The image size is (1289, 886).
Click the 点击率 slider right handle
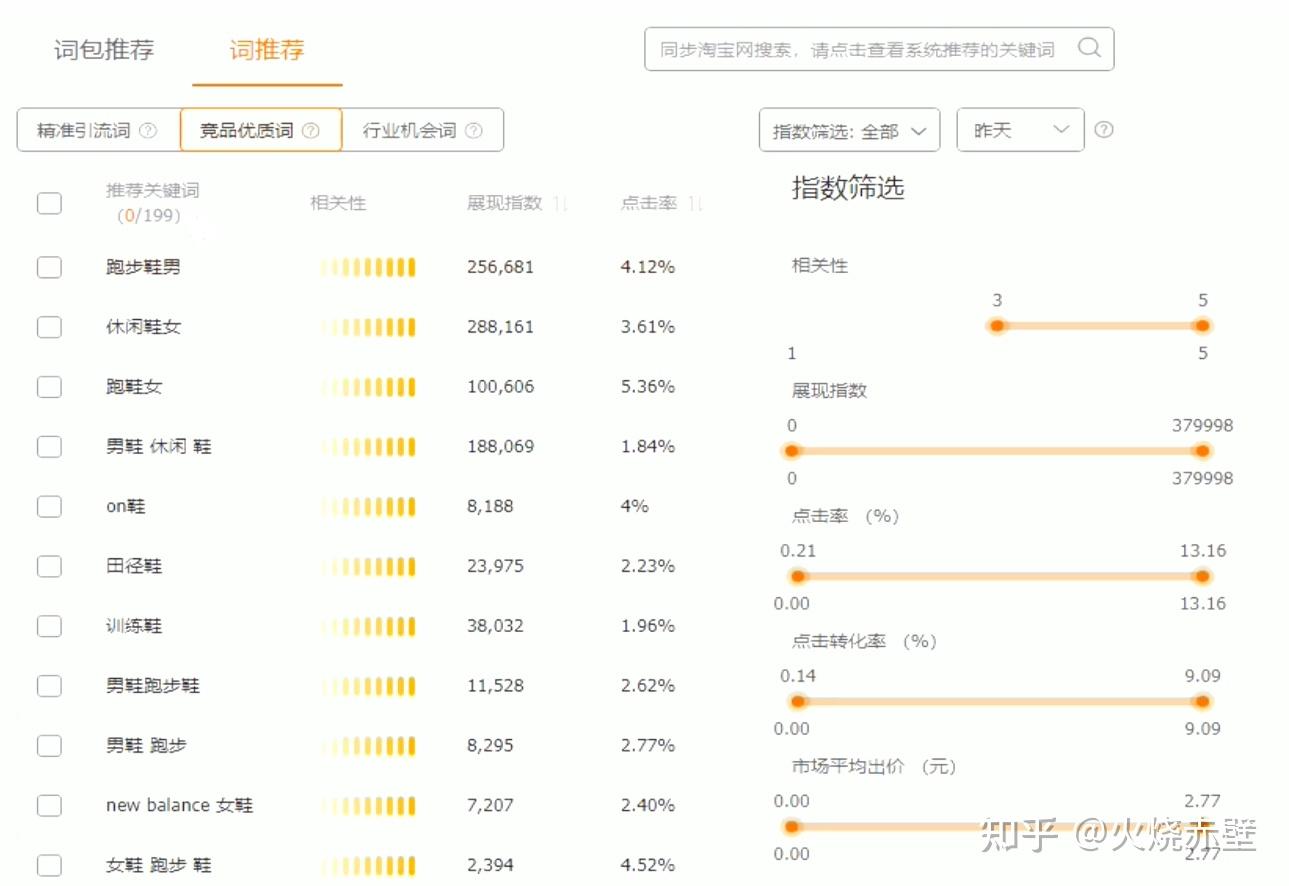point(1203,576)
